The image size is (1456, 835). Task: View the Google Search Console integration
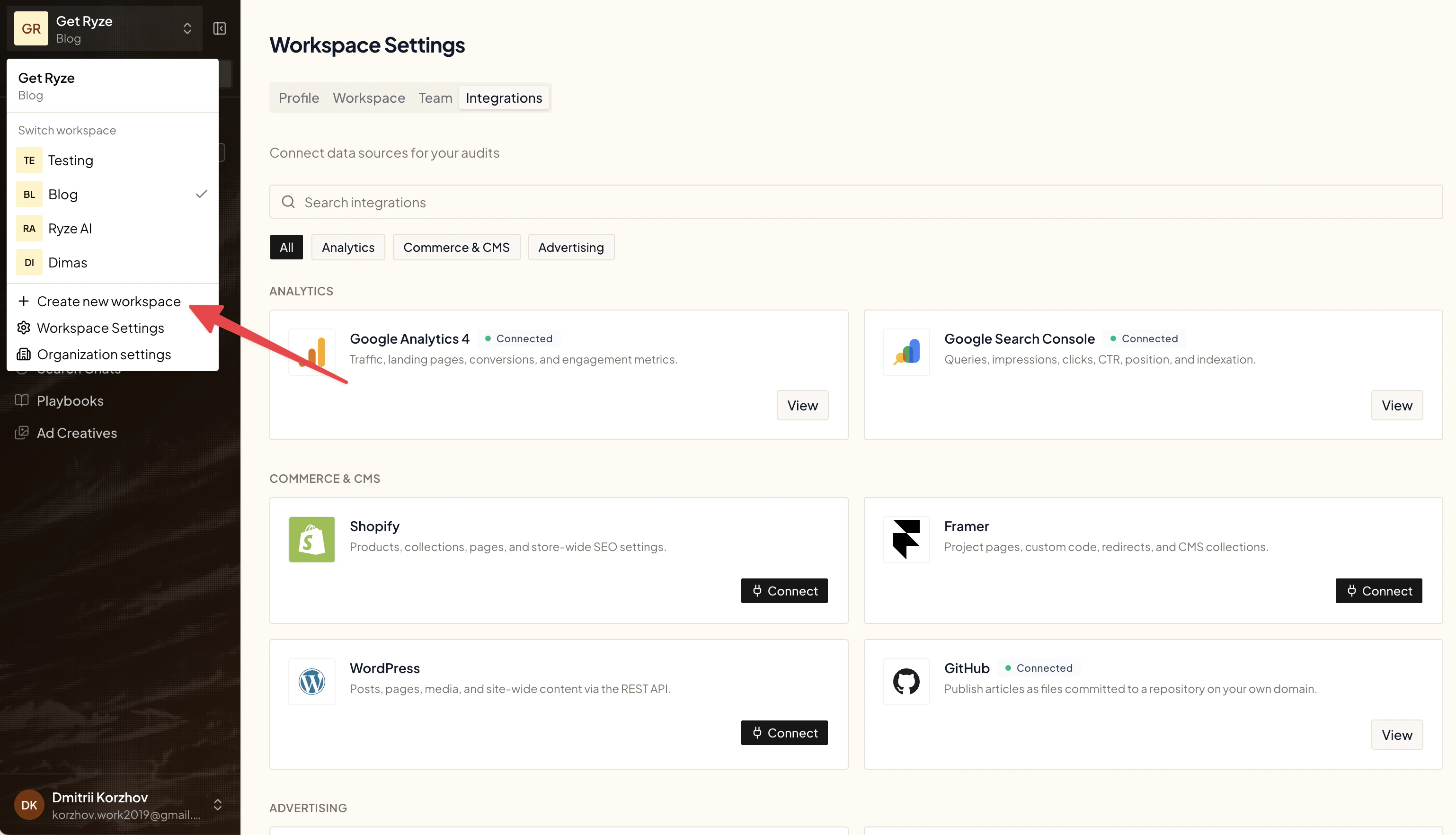coord(1396,406)
